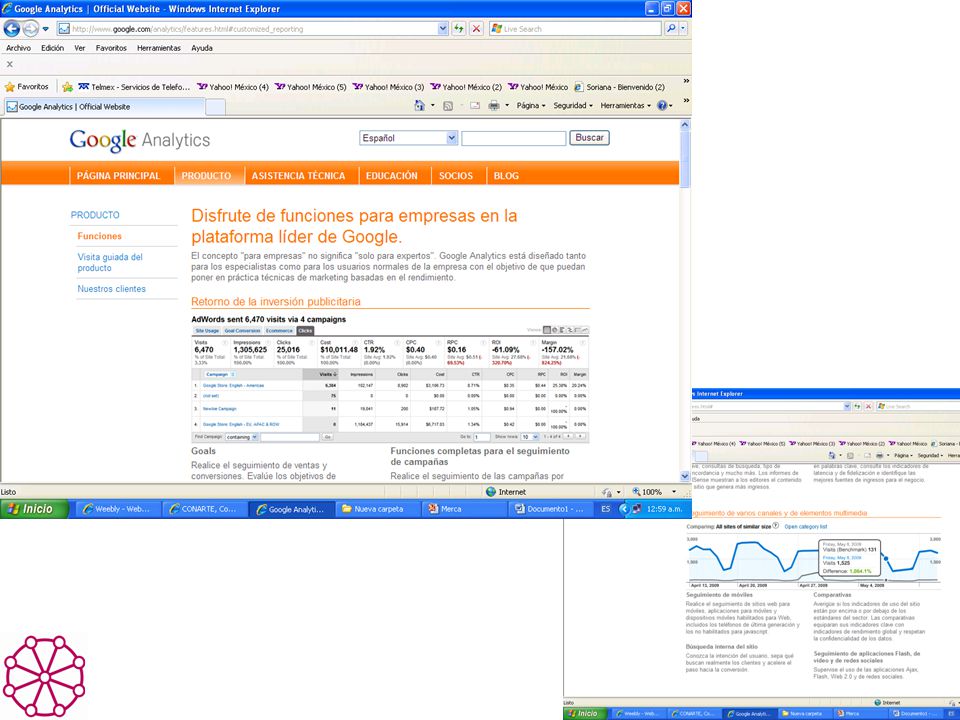Open the Herramientas menu in menu bar
This screenshot has height=720, width=960.
tap(159, 48)
